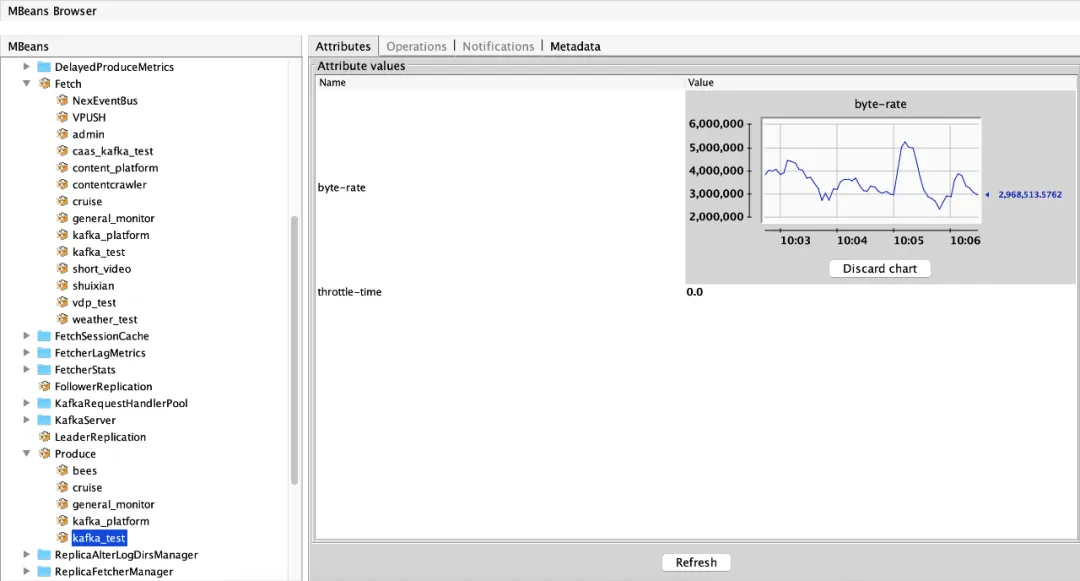Click the KafkaRequestHandlerPool folder icon
Image resolution: width=1080 pixels, height=581 pixels.
coord(44,403)
